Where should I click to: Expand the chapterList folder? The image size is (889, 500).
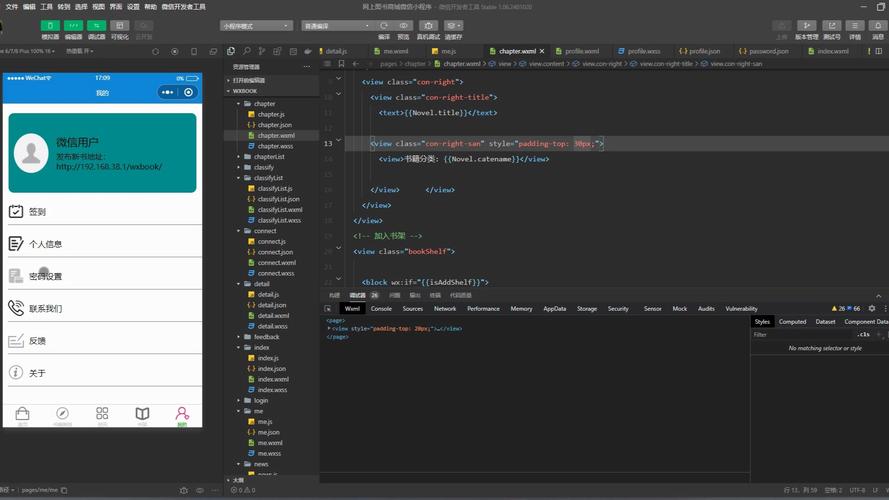[239, 156]
